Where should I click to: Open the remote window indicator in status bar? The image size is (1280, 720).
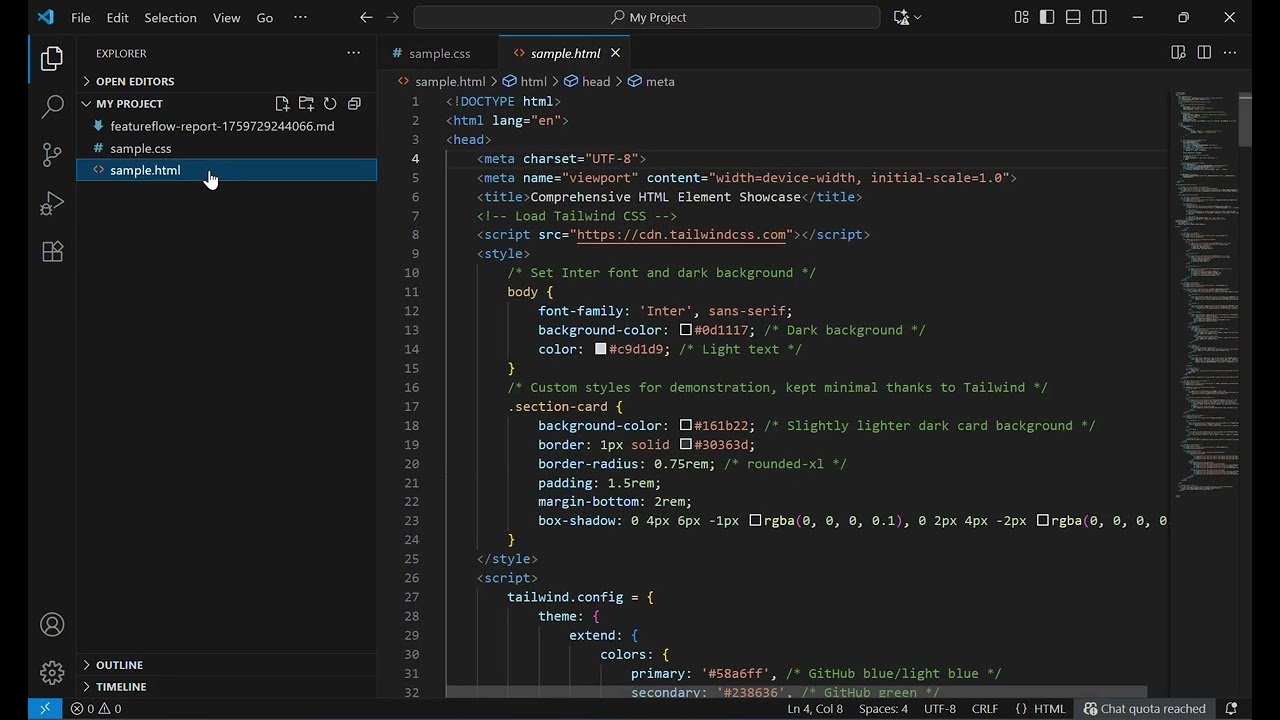[x=45, y=709]
